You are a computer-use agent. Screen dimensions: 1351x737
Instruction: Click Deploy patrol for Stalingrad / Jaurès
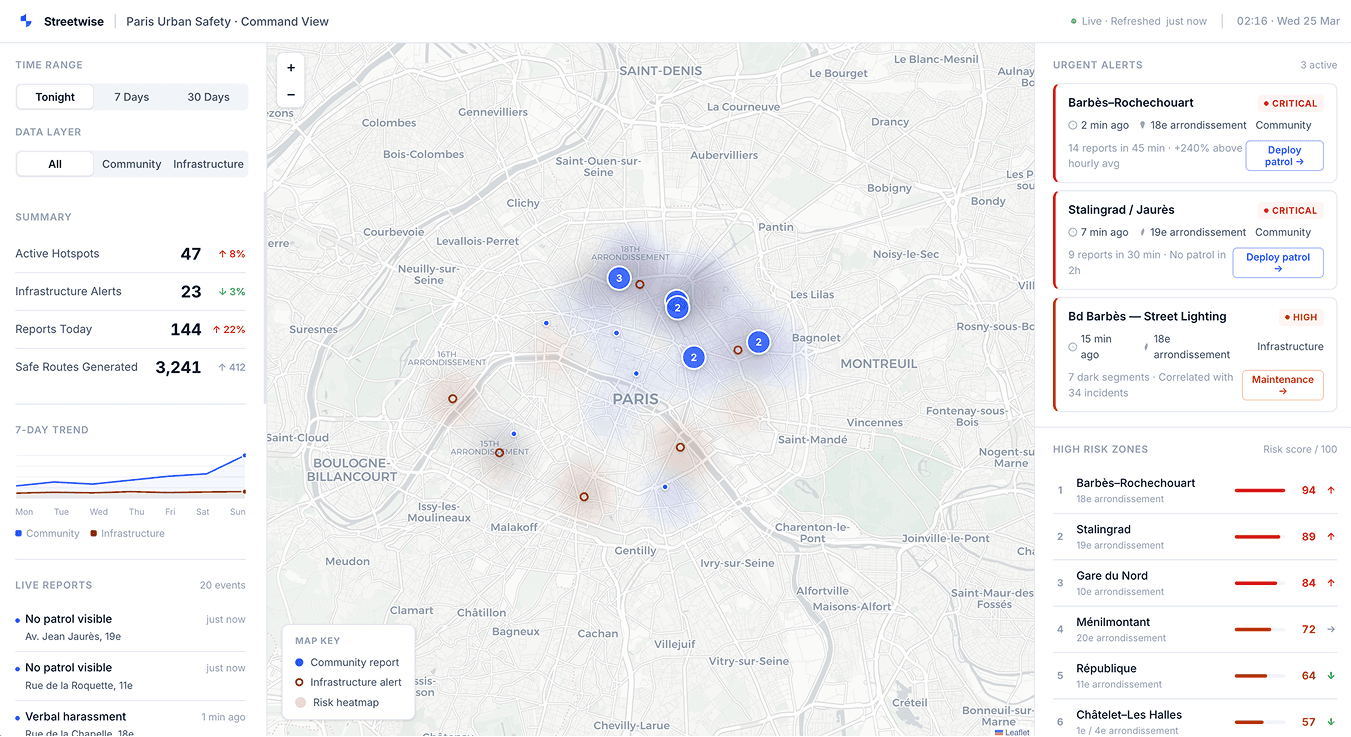click(x=1277, y=261)
